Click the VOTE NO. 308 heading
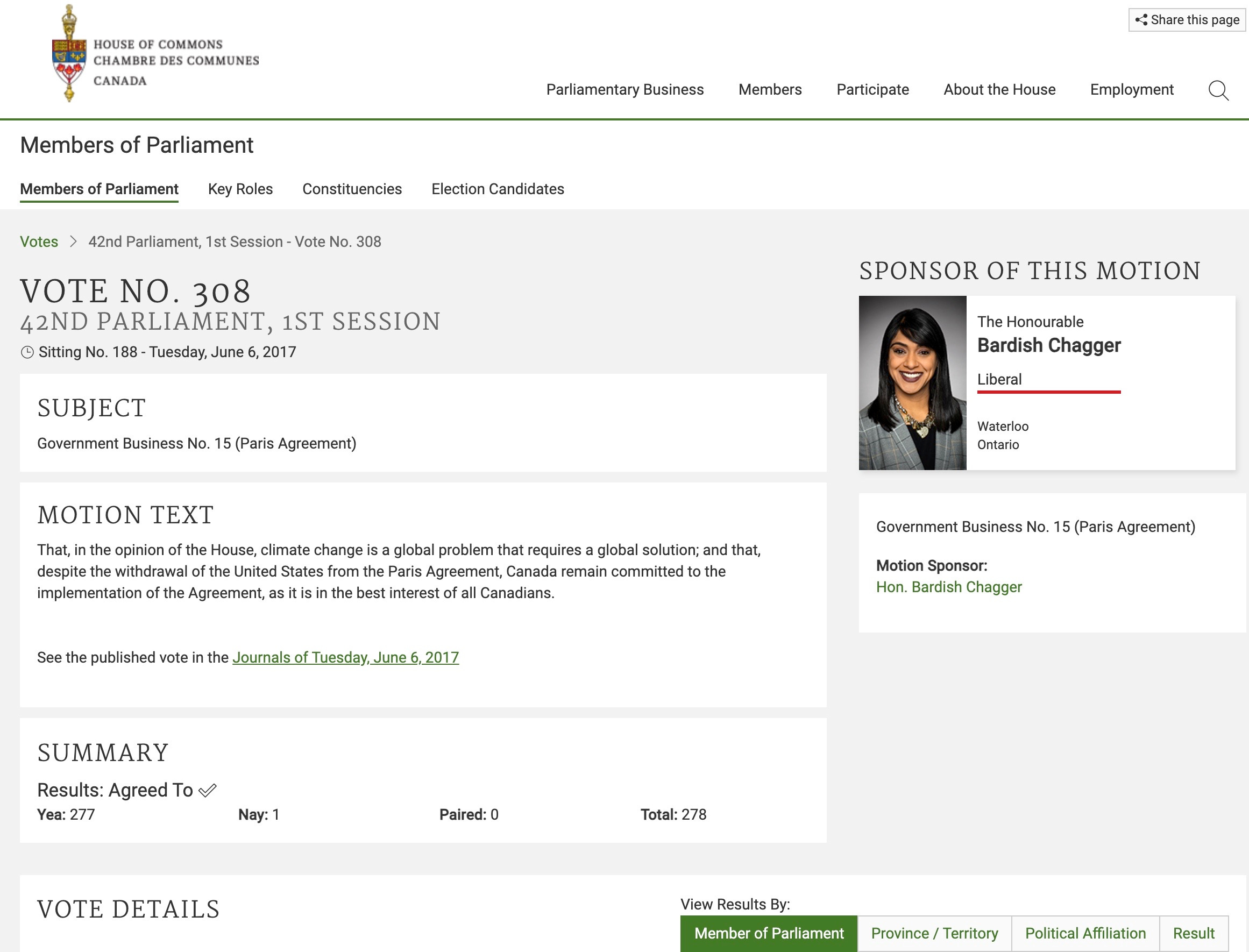Screen dimensions: 1249x952 coord(136,292)
